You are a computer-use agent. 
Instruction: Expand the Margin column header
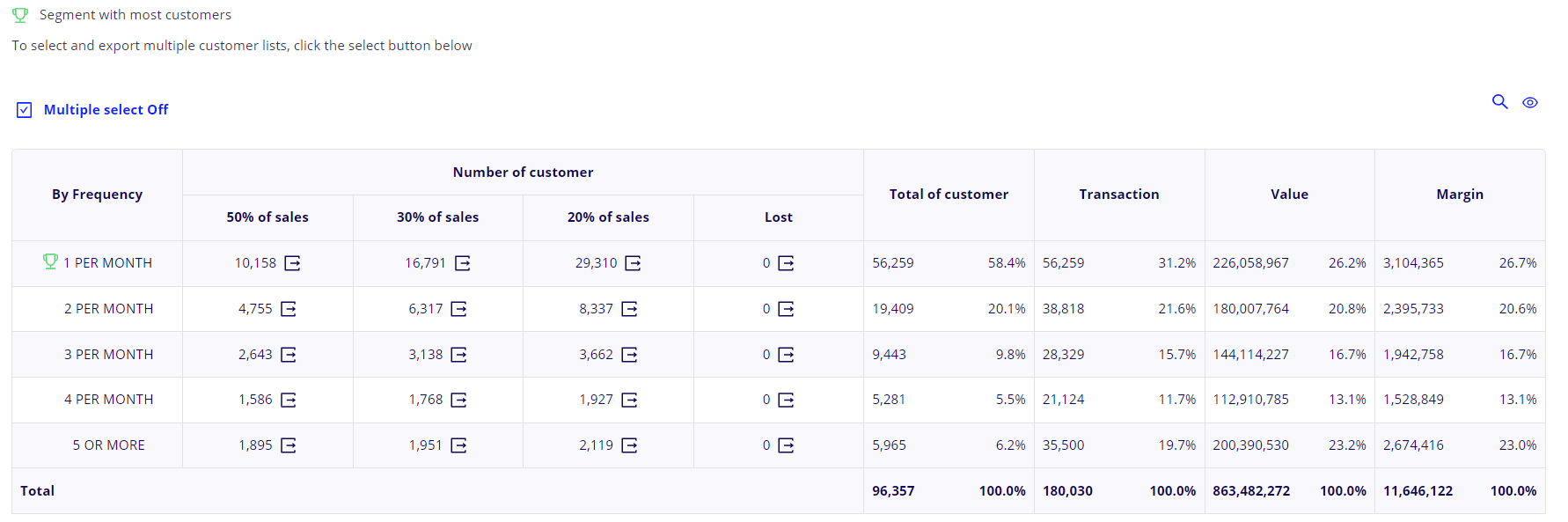1460,194
